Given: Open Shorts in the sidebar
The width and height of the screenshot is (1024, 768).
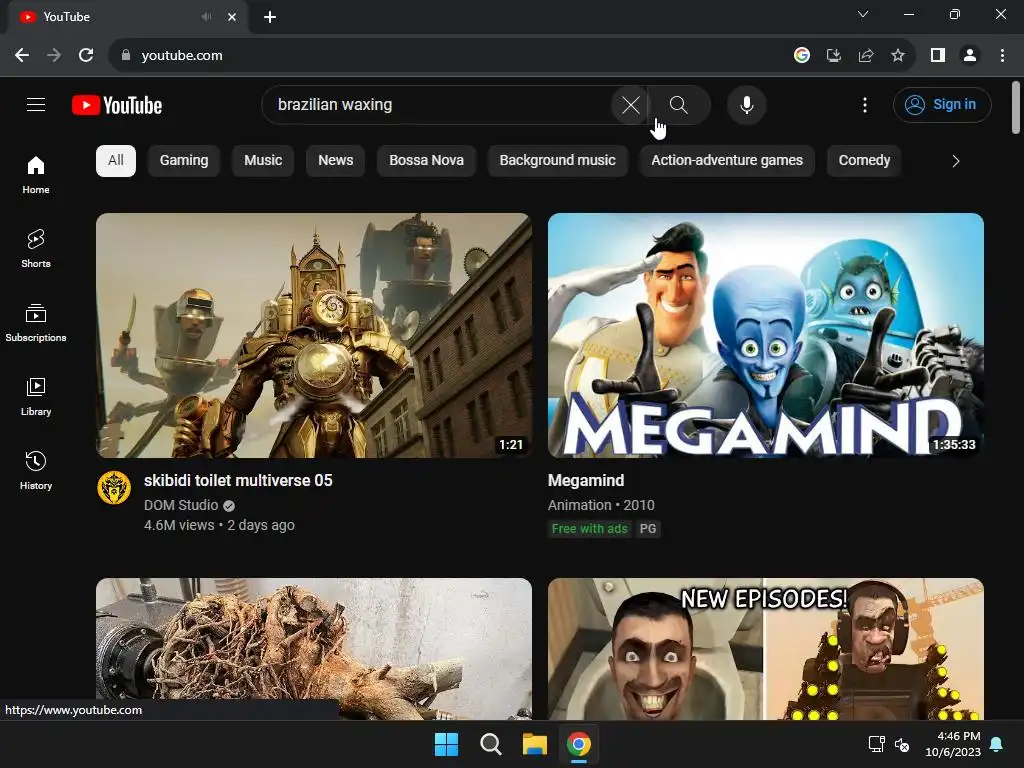Looking at the screenshot, I should 36,249.
